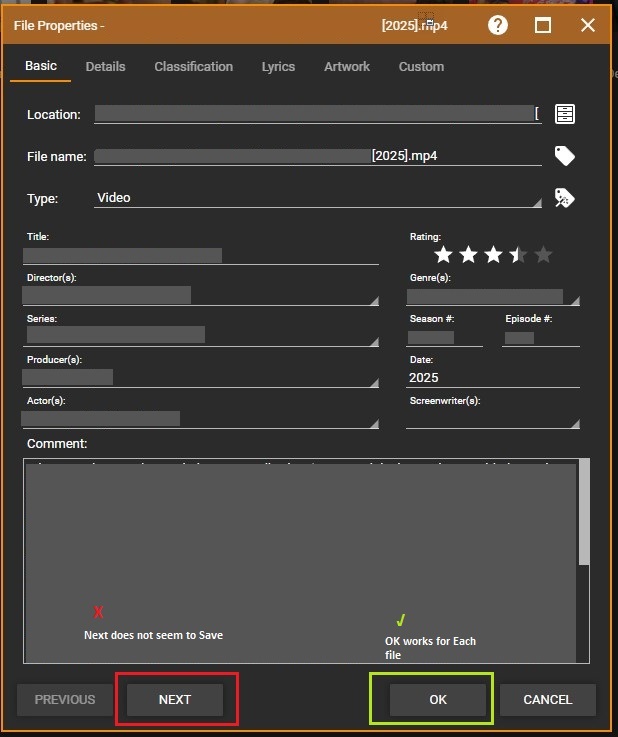618x737 pixels.
Task: Confirm changes with the OK button
Action: 438,699
